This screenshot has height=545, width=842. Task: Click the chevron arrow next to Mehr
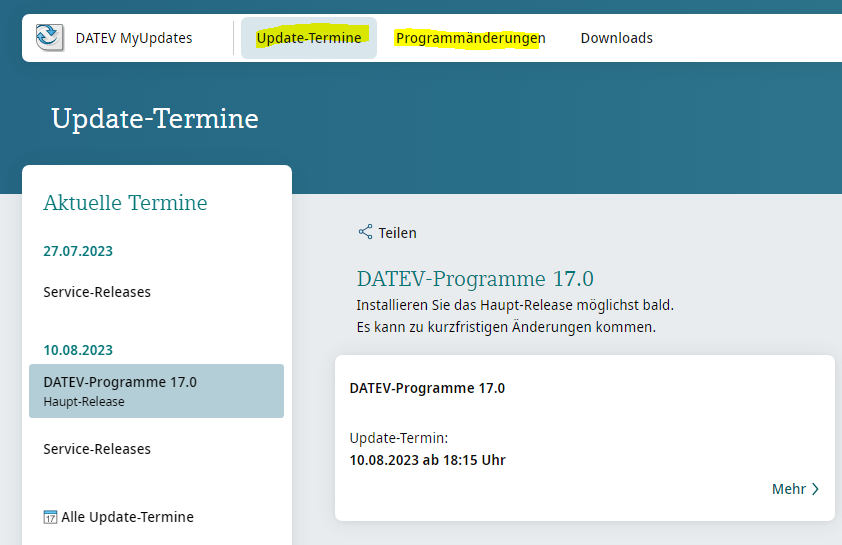tap(816, 489)
